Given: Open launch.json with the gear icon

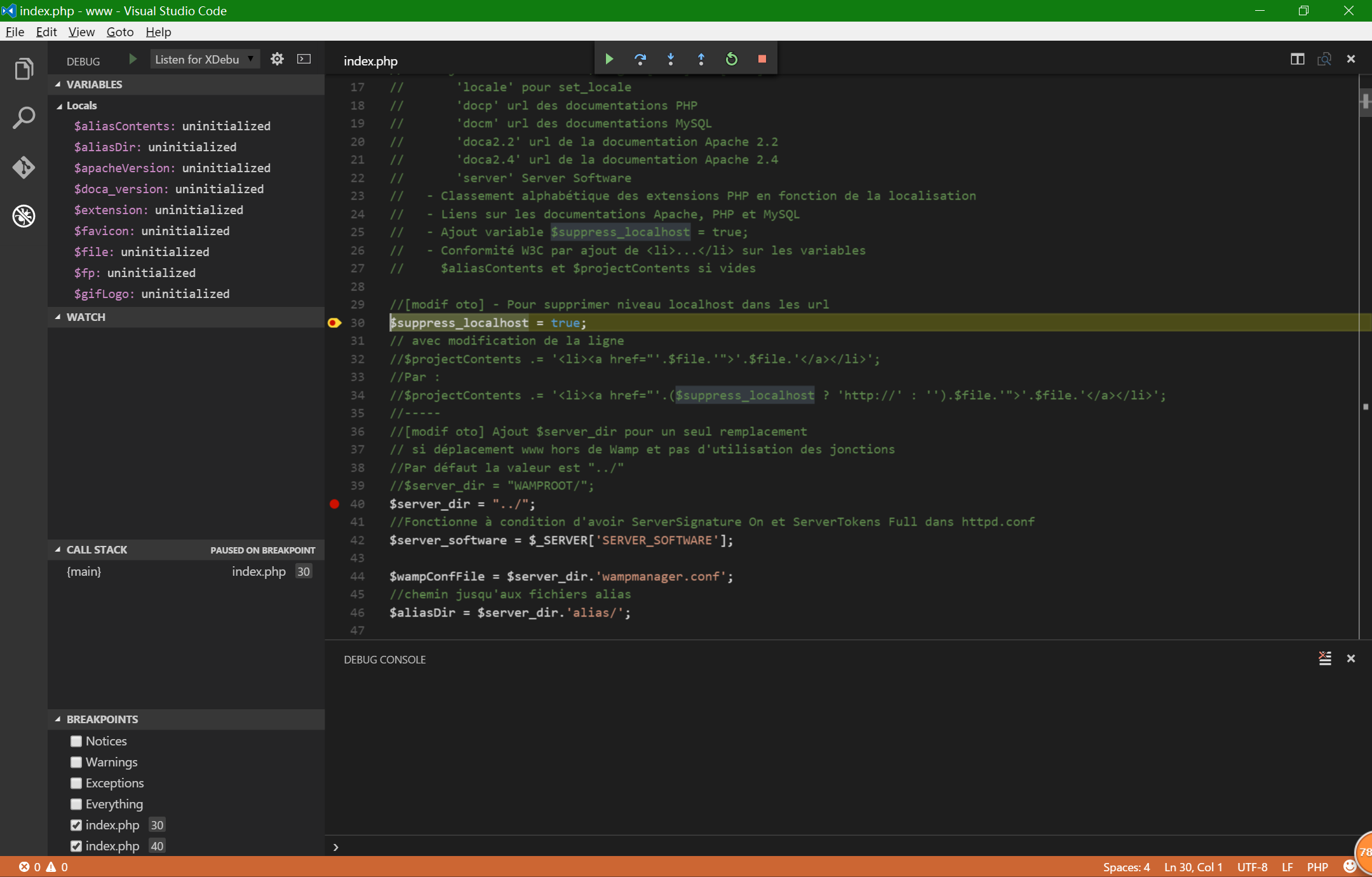Looking at the screenshot, I should point(277,59).
